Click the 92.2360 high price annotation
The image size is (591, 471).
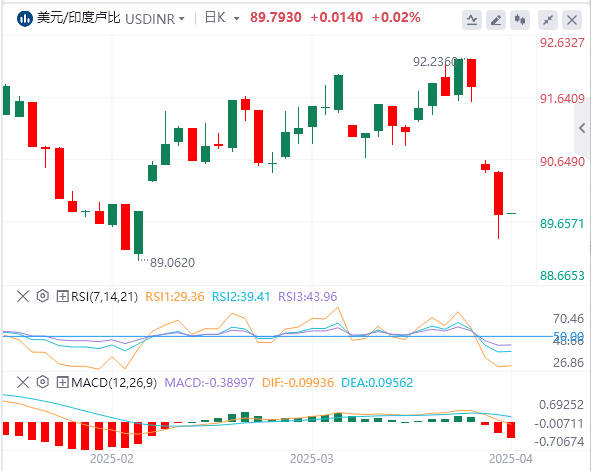point(435,61)
